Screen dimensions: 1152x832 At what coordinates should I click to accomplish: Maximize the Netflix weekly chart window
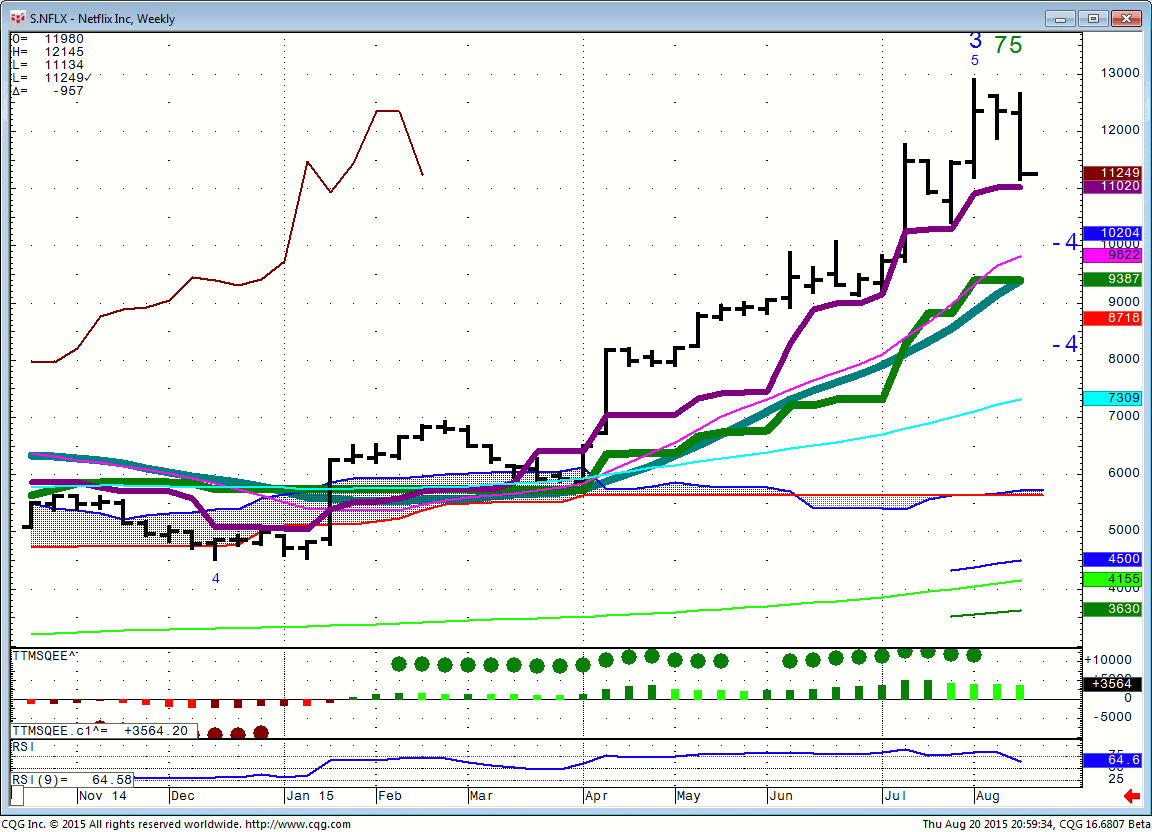(x=1093, y=18)
